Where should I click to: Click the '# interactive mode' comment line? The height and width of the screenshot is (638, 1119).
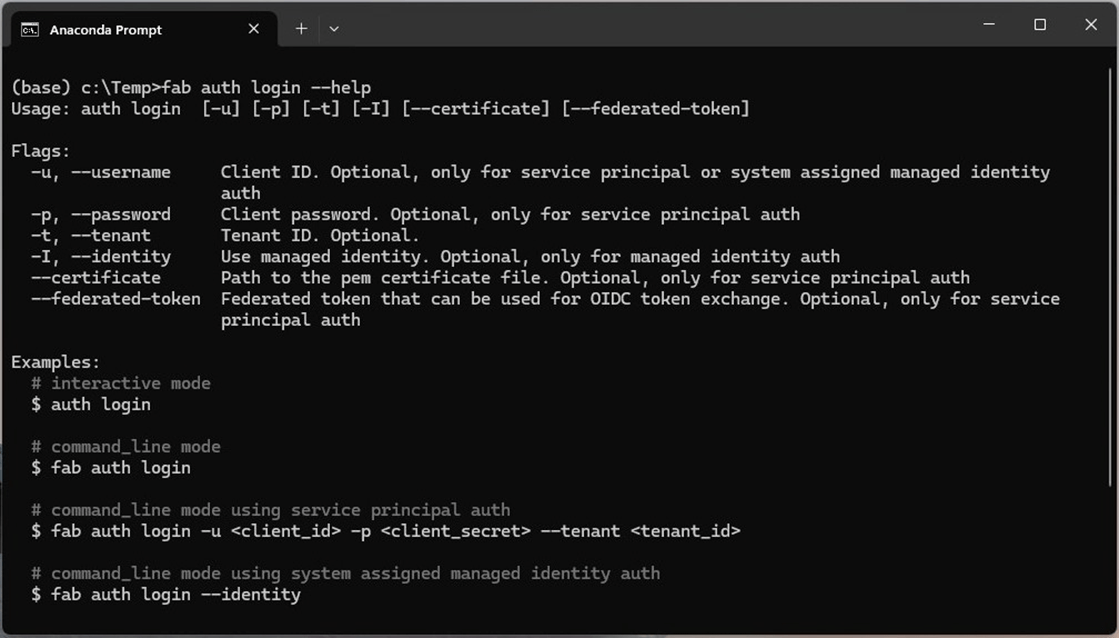pos(121,383)
